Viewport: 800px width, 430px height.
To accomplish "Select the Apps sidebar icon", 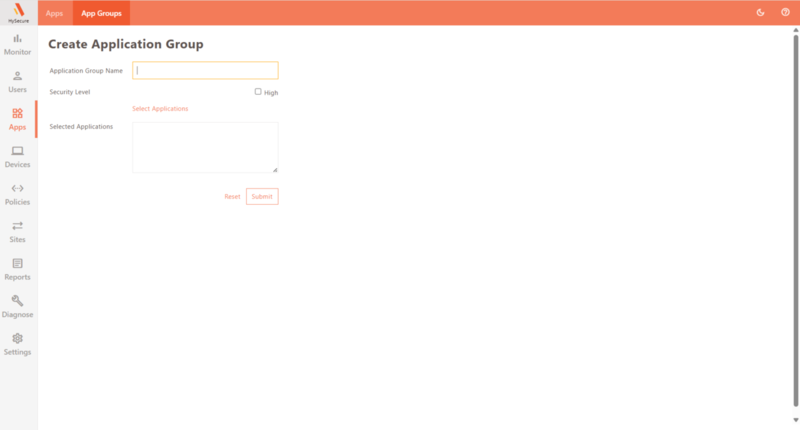I will [x=17, y=119].
